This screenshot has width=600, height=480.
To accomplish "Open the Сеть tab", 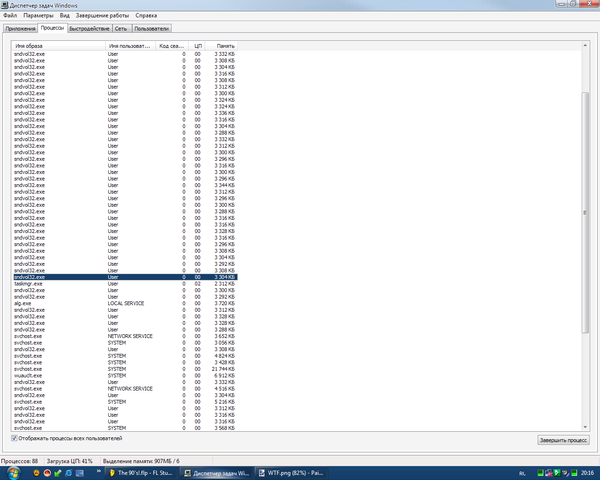I will (x=120, y=29).
